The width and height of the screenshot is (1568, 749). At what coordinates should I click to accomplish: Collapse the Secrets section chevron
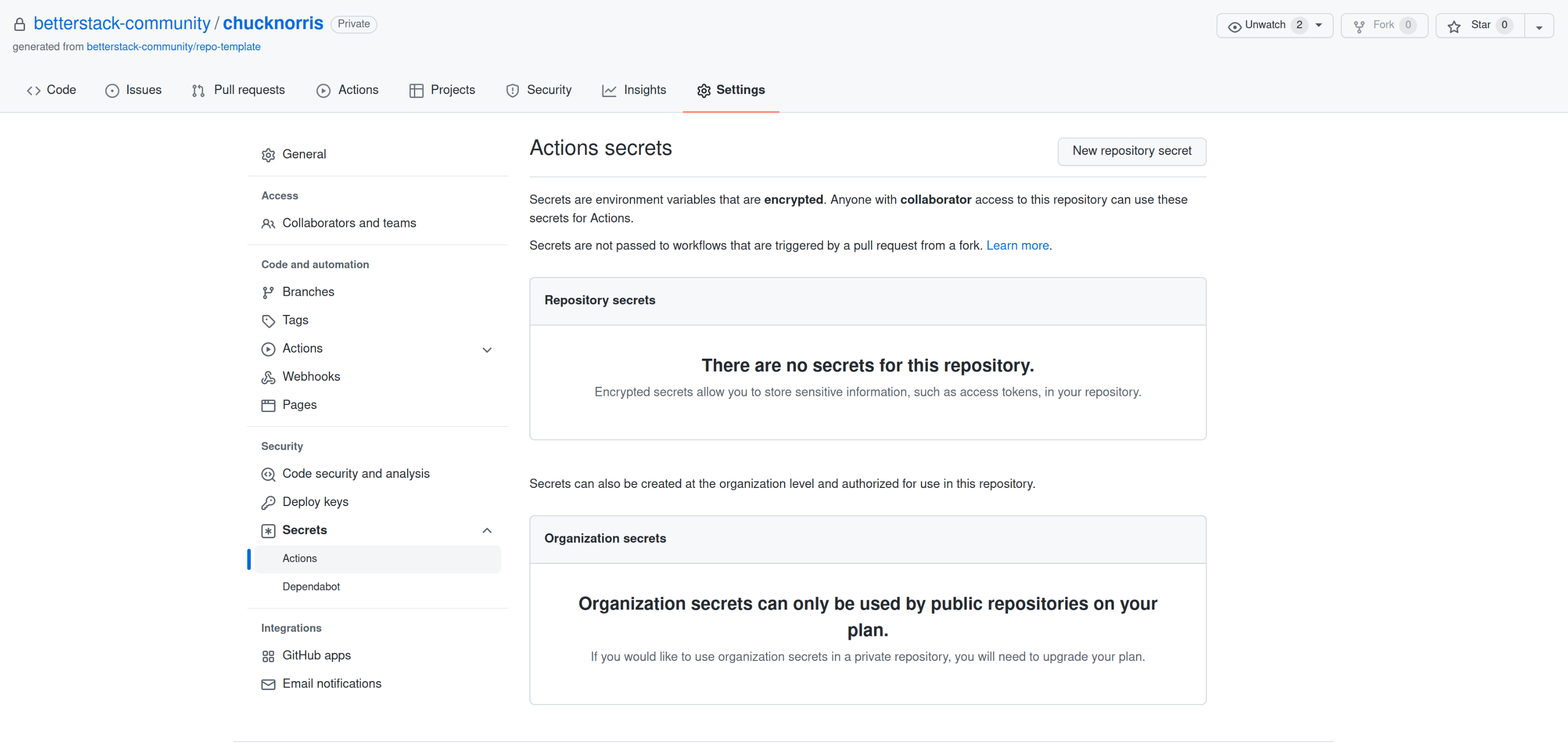(487, 530)
